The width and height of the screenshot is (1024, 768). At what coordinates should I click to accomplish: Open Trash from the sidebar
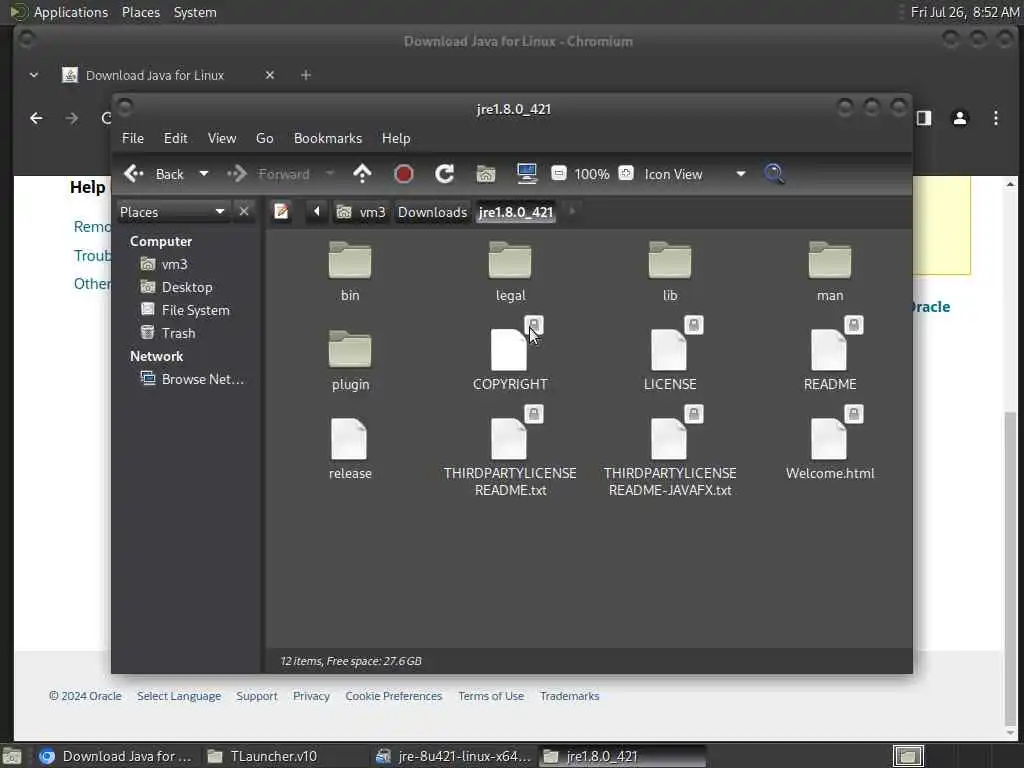coord(168,332)
